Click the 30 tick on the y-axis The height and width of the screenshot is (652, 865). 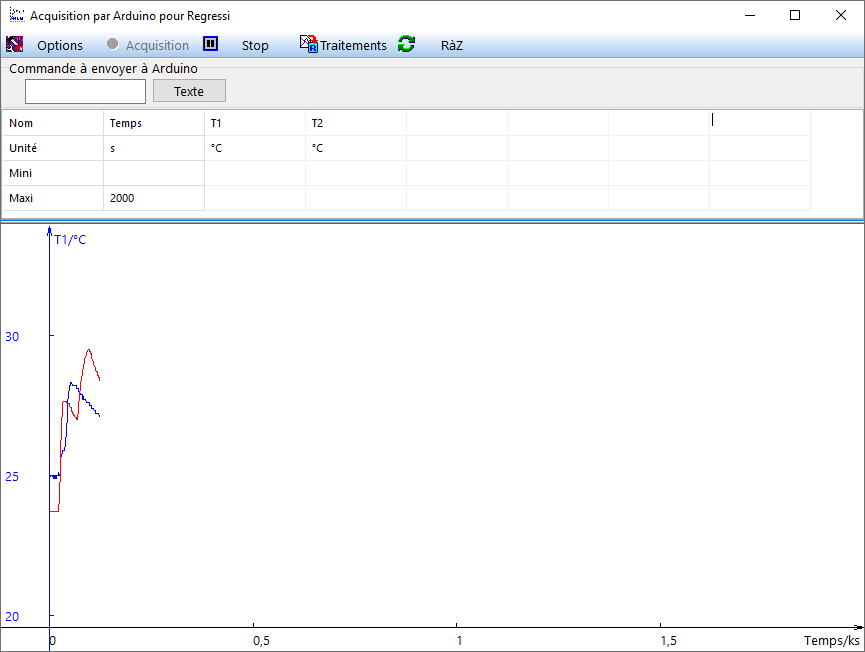click(12, 336)
